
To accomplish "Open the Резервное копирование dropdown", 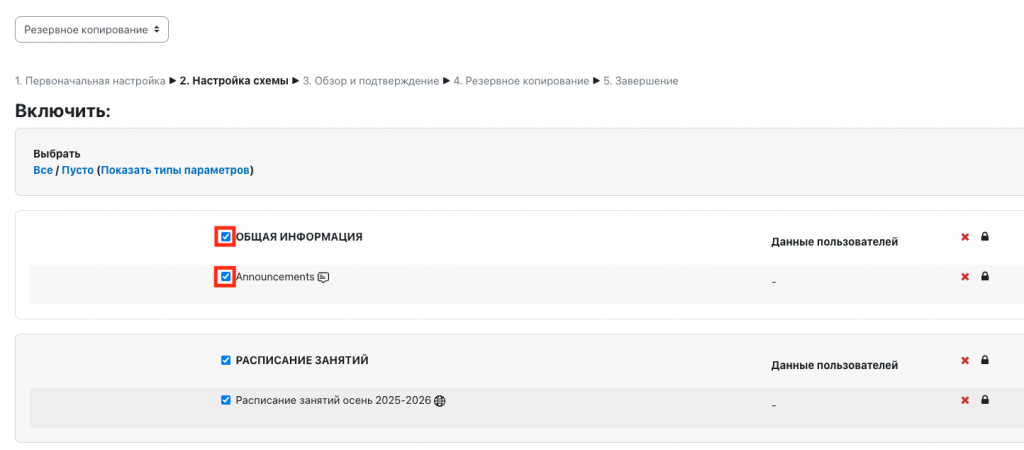I will point(92,30).
